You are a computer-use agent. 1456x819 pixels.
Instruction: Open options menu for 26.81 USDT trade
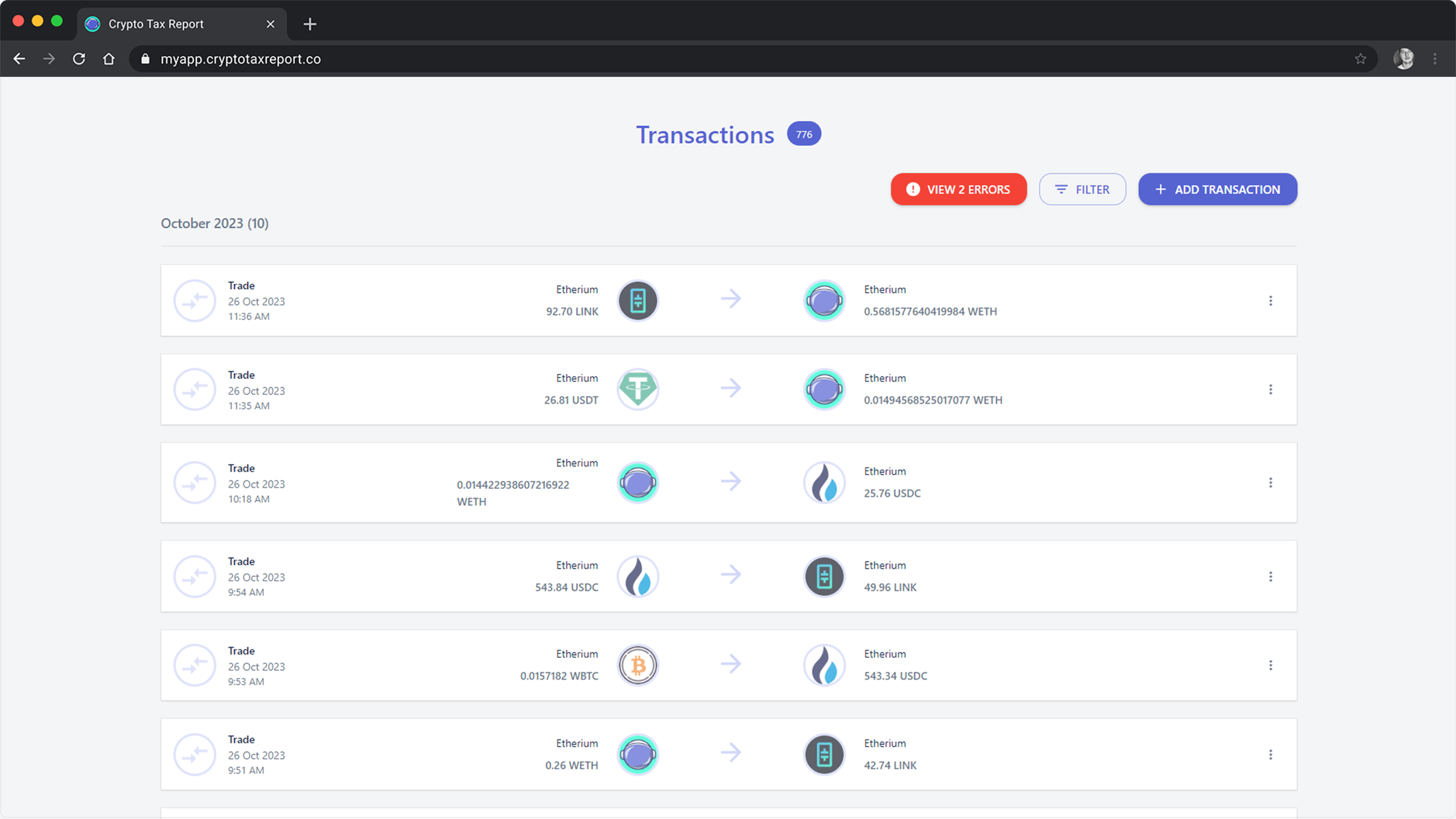(1271, 390)
